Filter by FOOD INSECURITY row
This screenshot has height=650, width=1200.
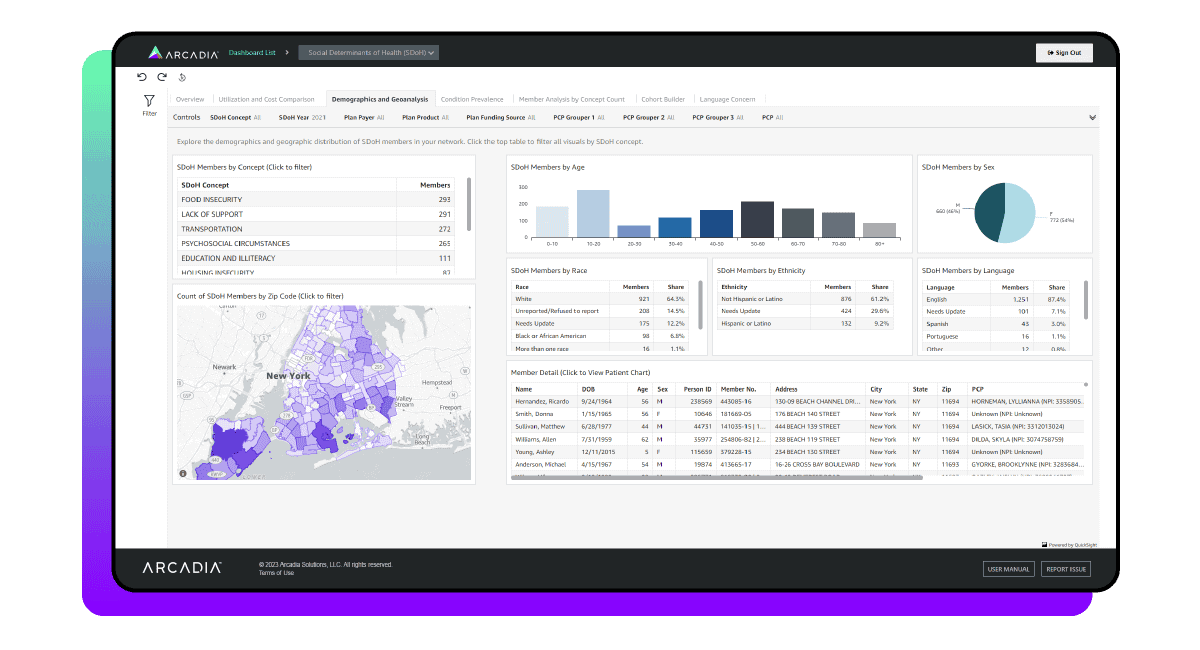point(317,200)
